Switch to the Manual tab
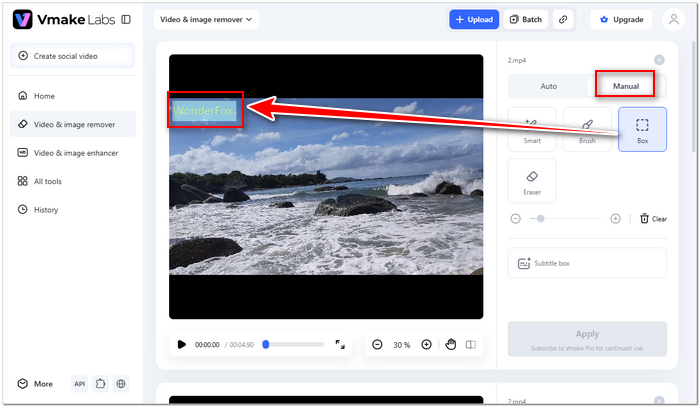The image size is (700, 407). point(625,86)
